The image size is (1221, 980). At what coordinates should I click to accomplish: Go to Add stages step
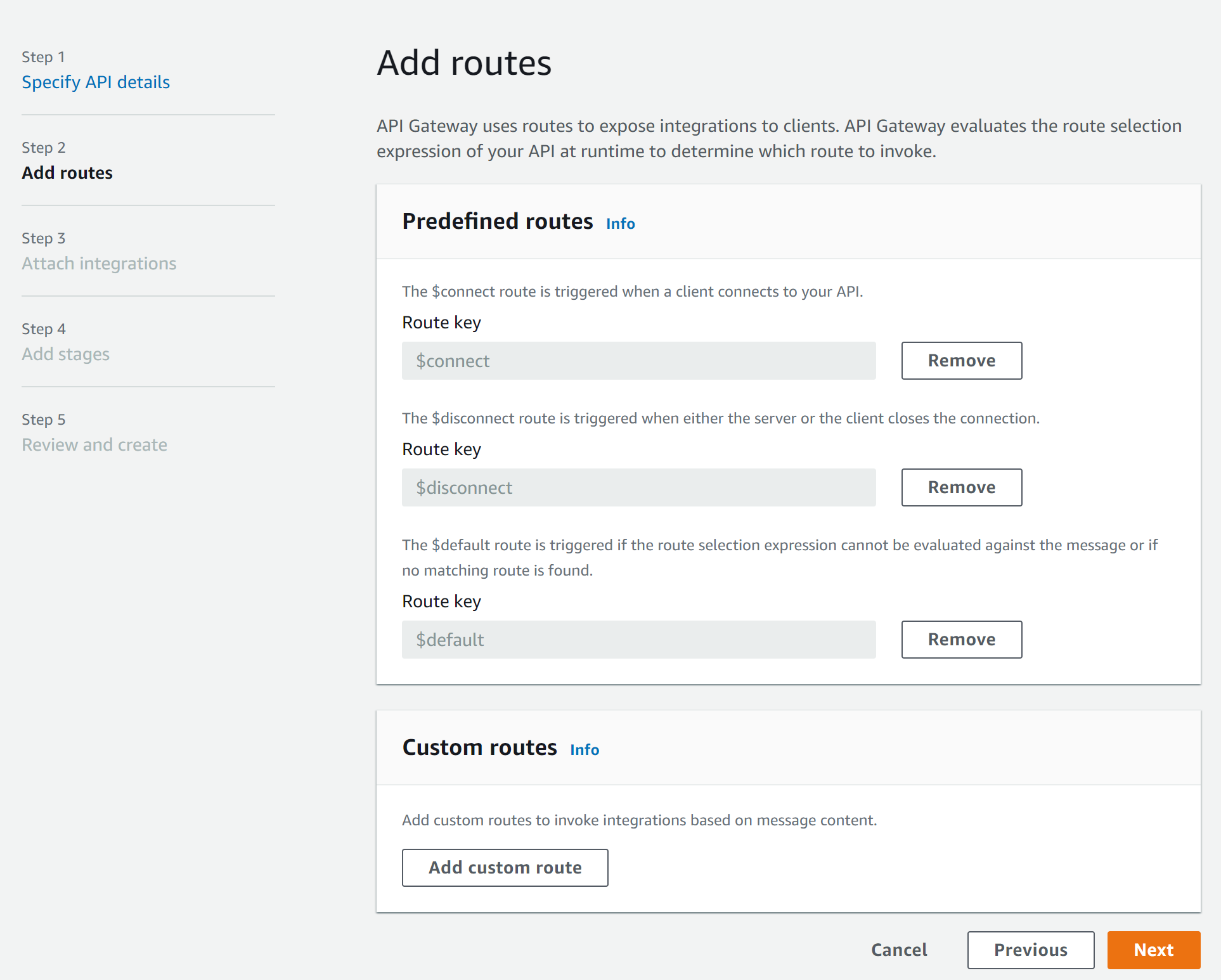click(65, 354)
